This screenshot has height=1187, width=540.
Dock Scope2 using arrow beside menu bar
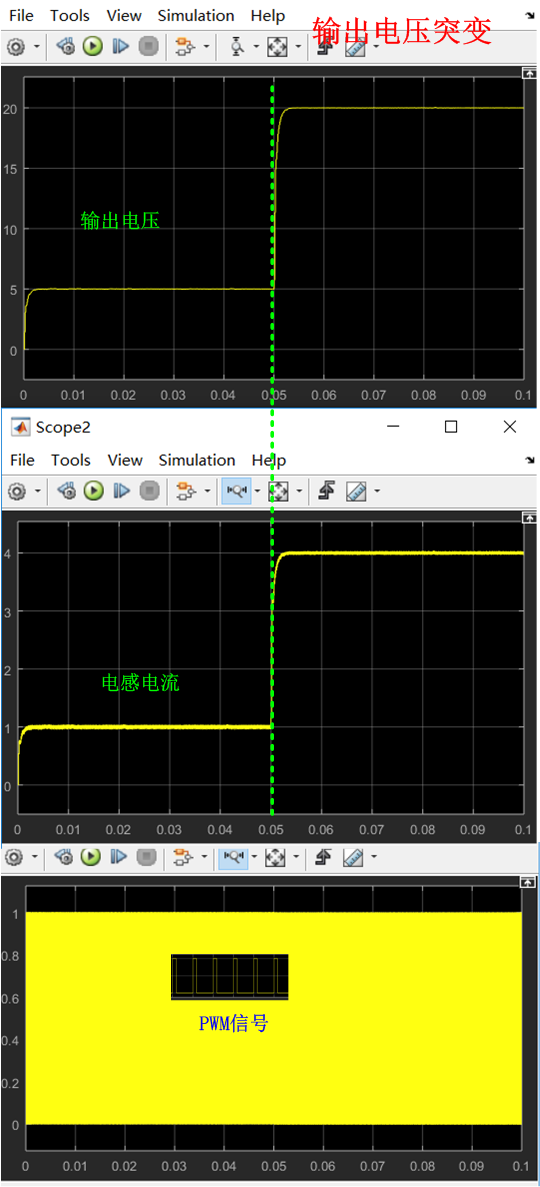[x=529, y=460]
